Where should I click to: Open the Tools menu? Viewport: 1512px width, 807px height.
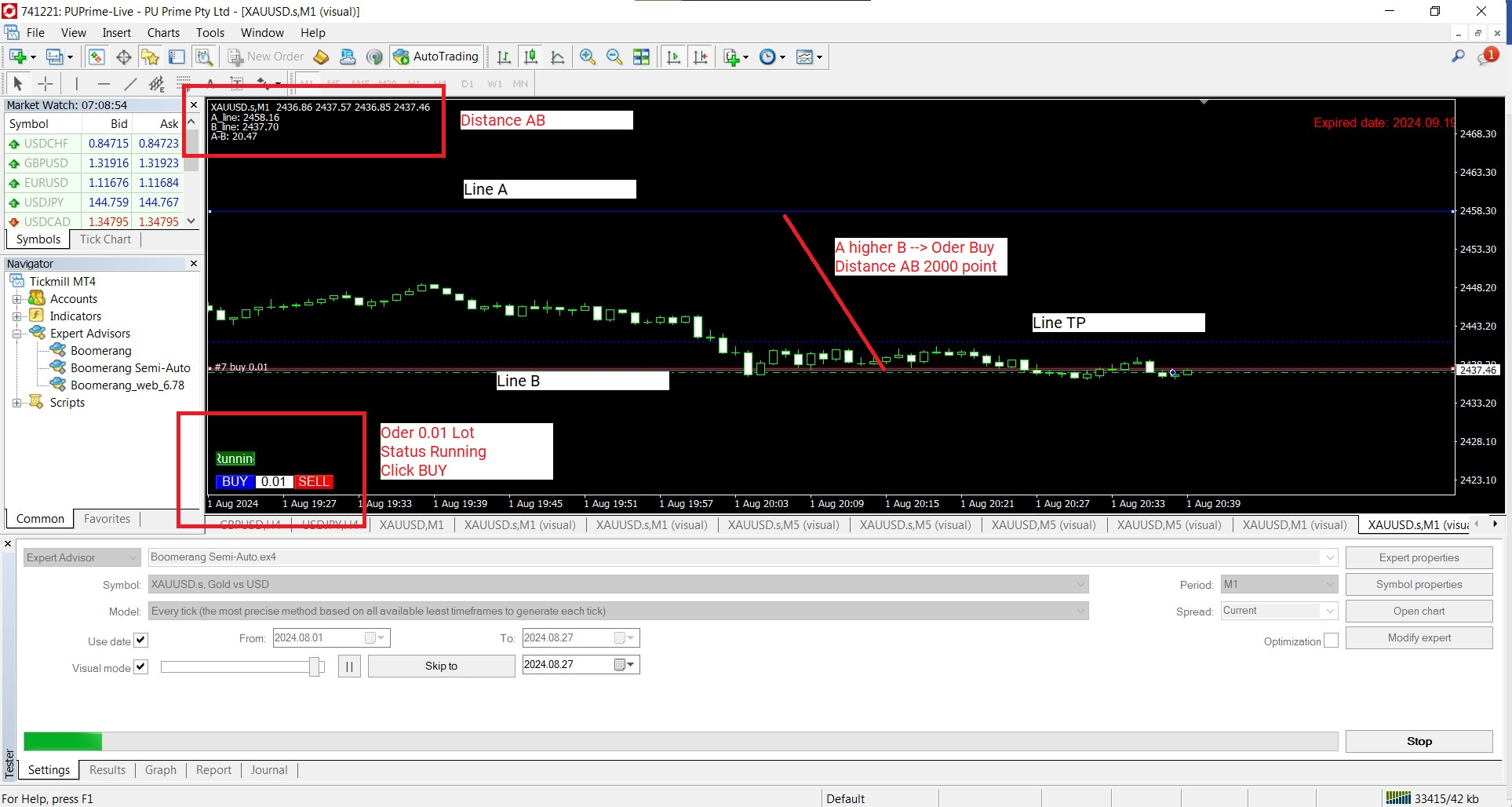[x=210, y=33]
